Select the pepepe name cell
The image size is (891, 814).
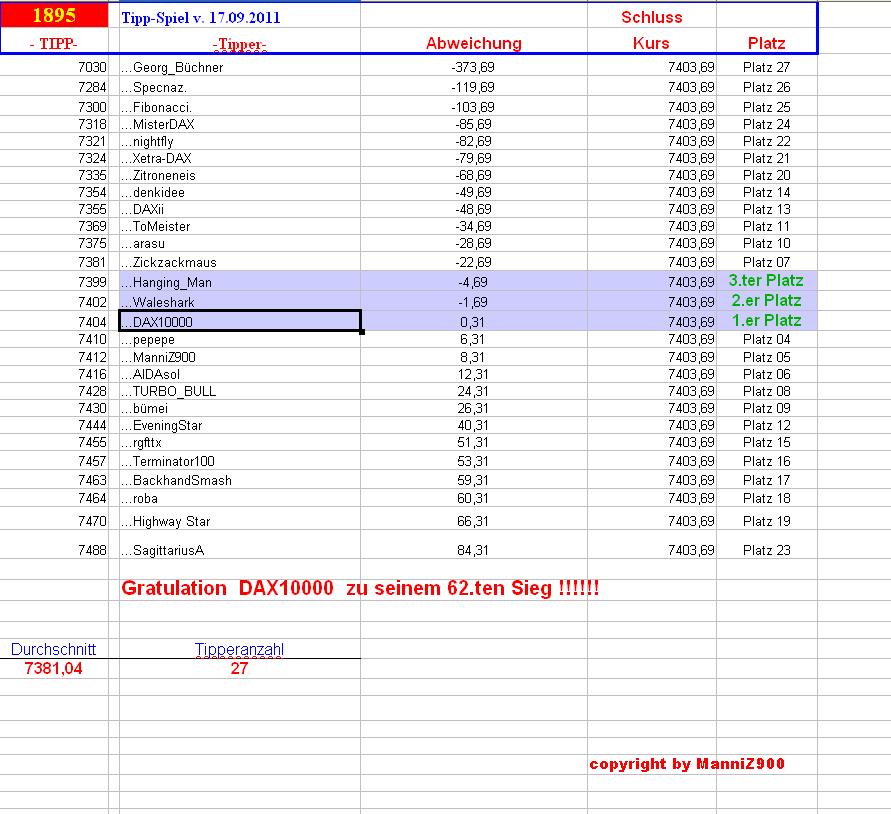pyautogui.click(x=240, y=339)
